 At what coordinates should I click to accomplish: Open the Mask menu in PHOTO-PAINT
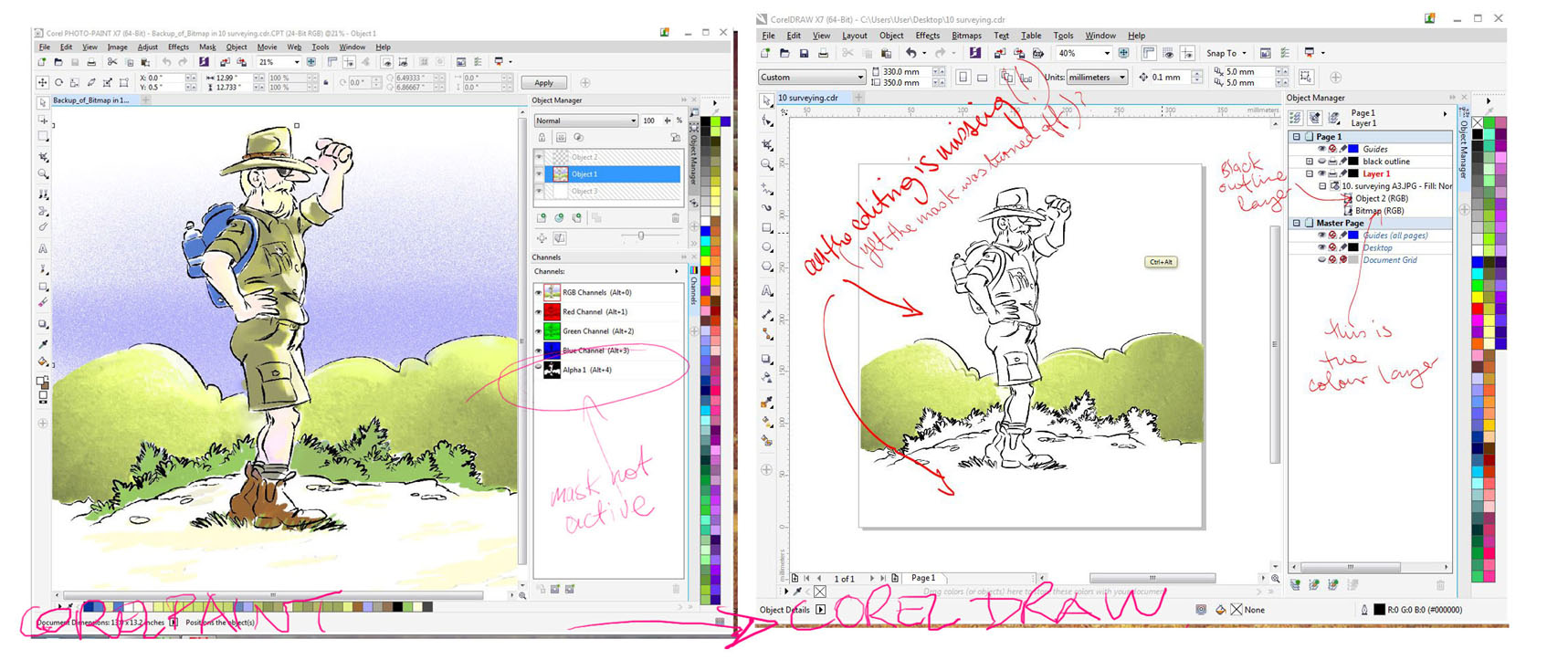pyautogui.click(x=207, y=47)
